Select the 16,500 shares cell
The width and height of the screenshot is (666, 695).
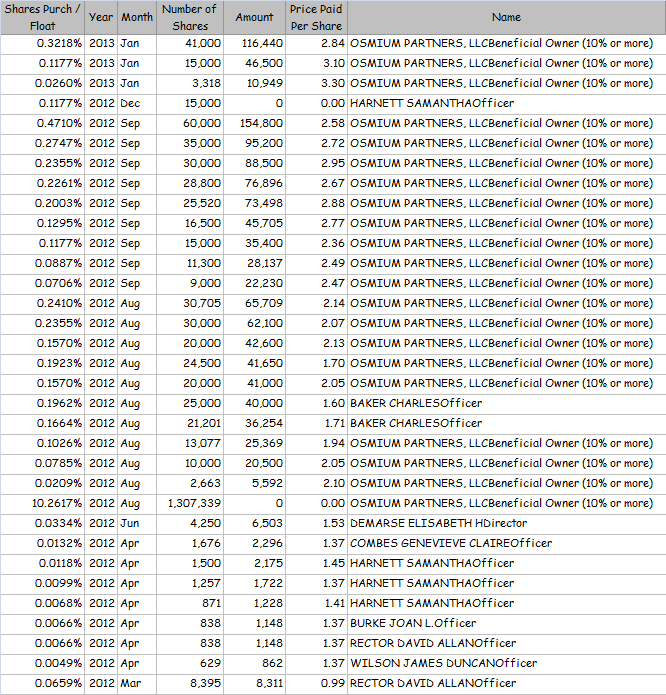190,223
